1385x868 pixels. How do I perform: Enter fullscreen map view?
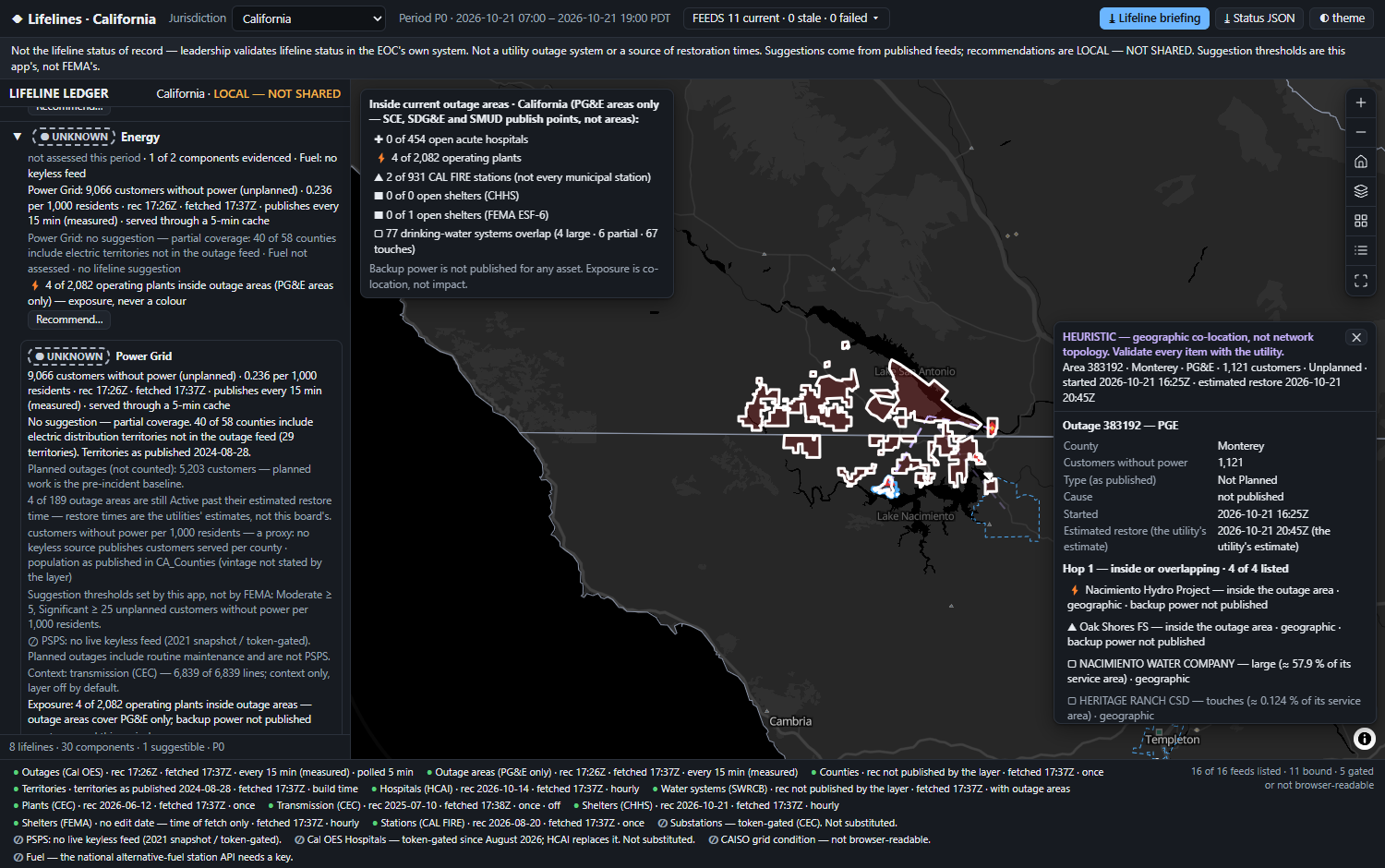tap(1361, 281)
